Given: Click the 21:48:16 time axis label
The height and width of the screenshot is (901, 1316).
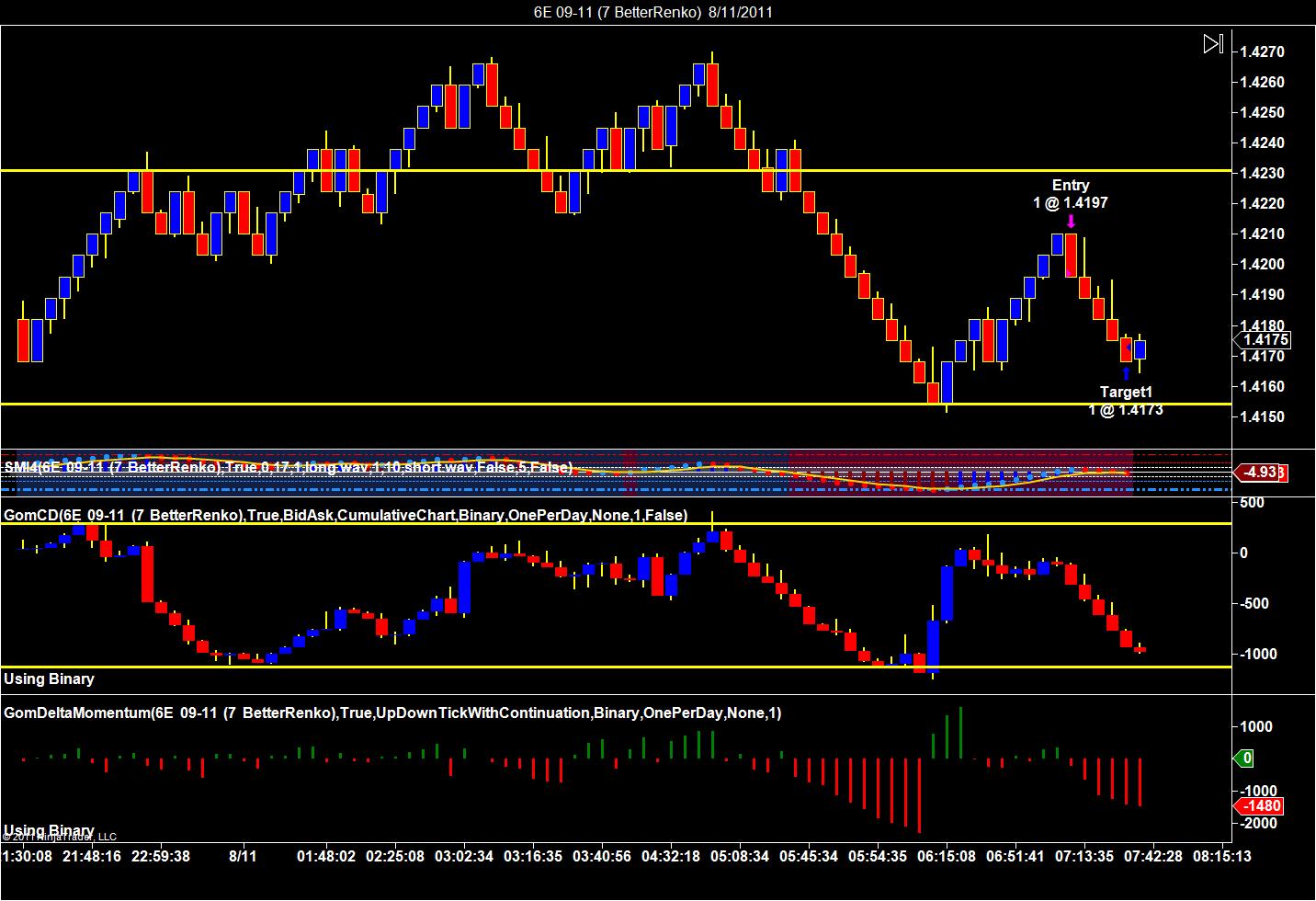Looking at the screenshot, I should 90,856.
